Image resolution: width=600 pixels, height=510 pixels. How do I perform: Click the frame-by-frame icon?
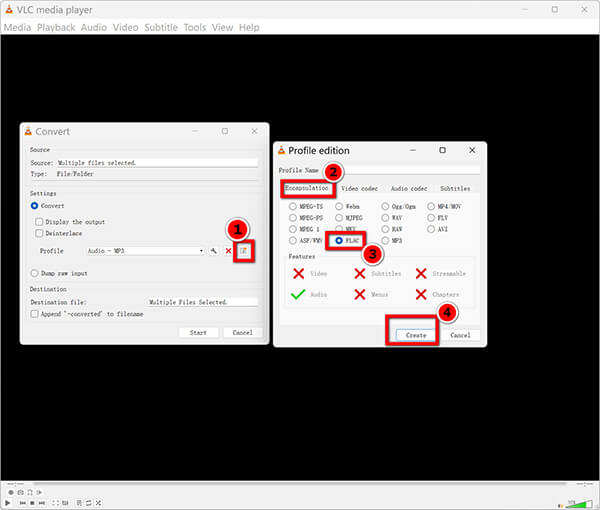[39, 492]
